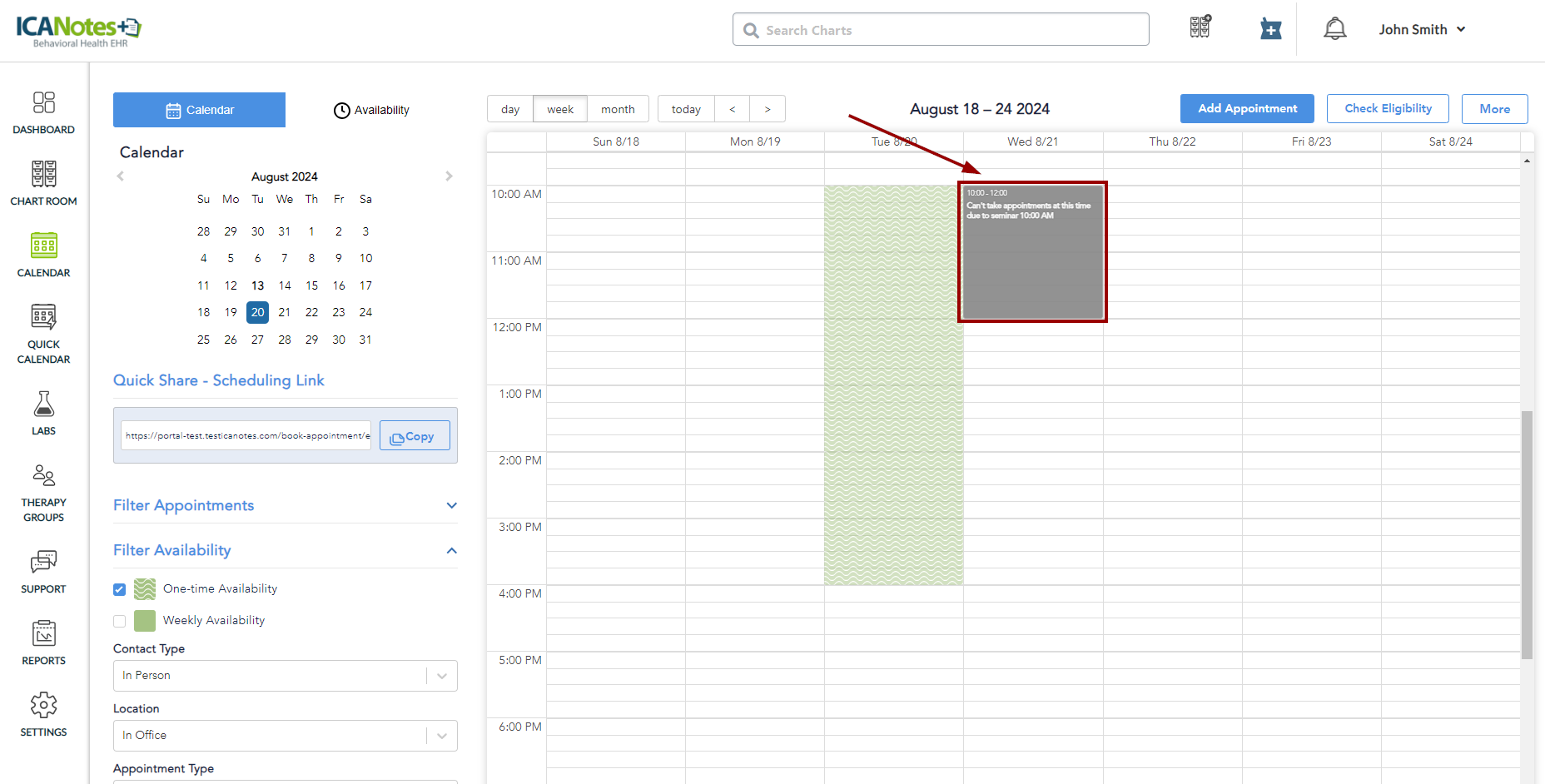Screen dimensions: 1545x784
Task: Click the One-time Availability wavy pattern swatch
Action: coord(145,589)
